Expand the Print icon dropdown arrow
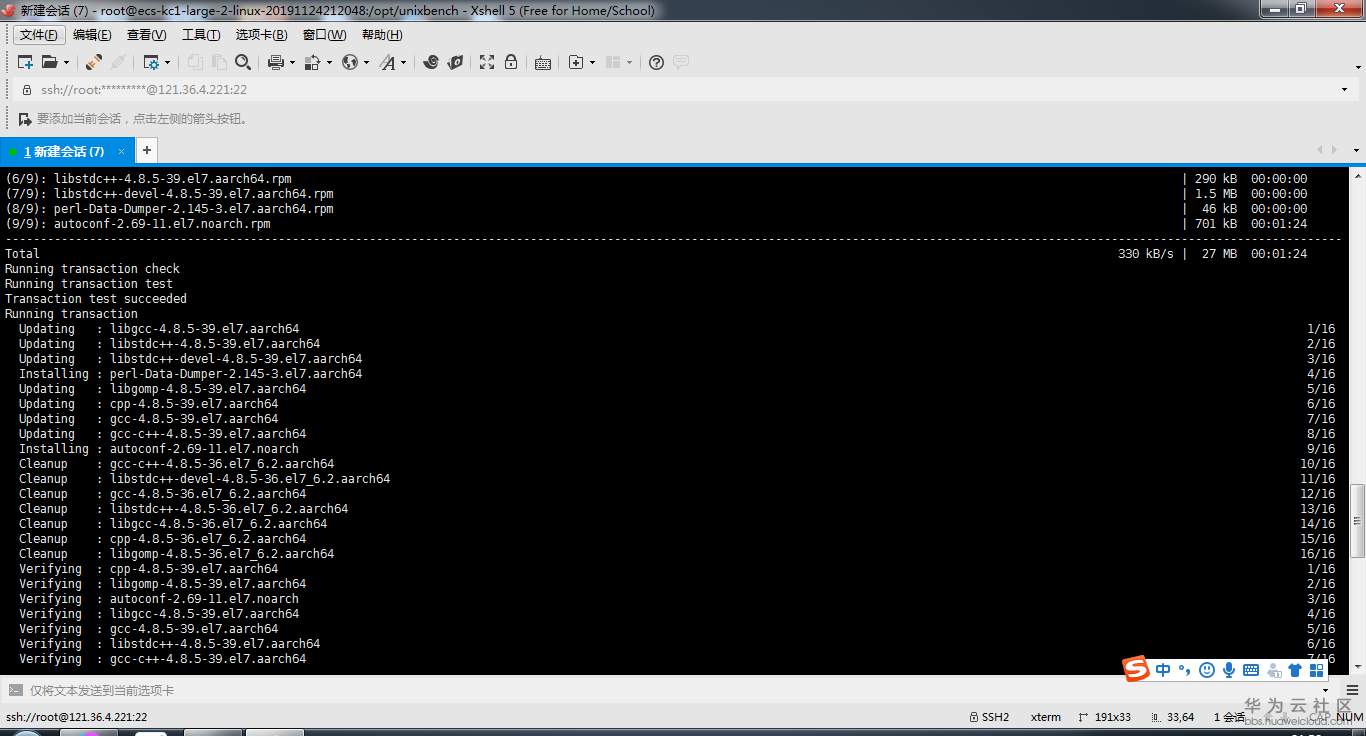This screenshot has height=736, width=1366. click(x=292, y=62)
